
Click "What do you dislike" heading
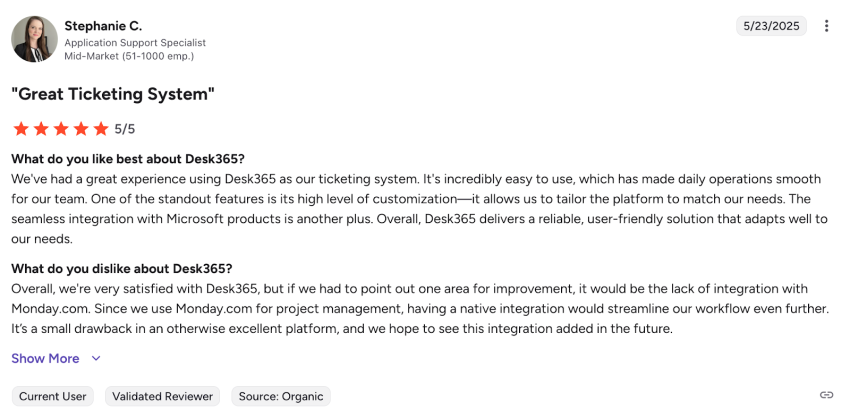click(122, 268)
